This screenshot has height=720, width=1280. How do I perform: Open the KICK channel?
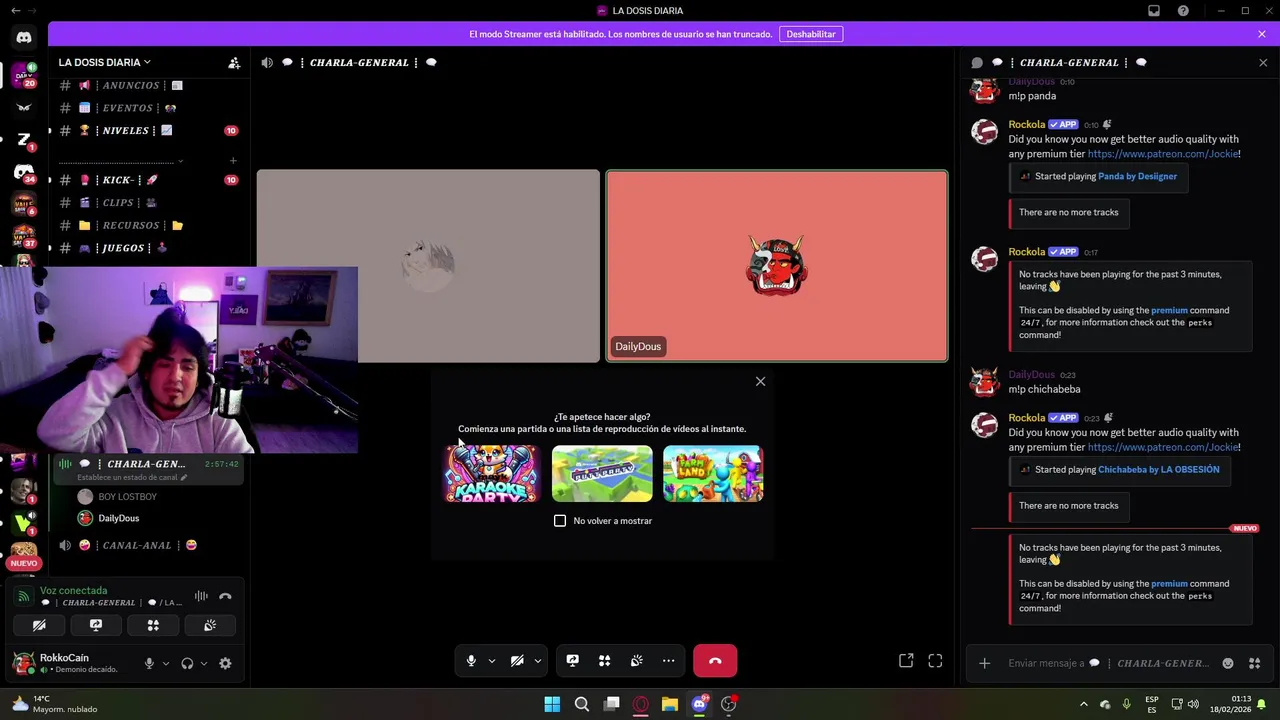pos(148,180)
